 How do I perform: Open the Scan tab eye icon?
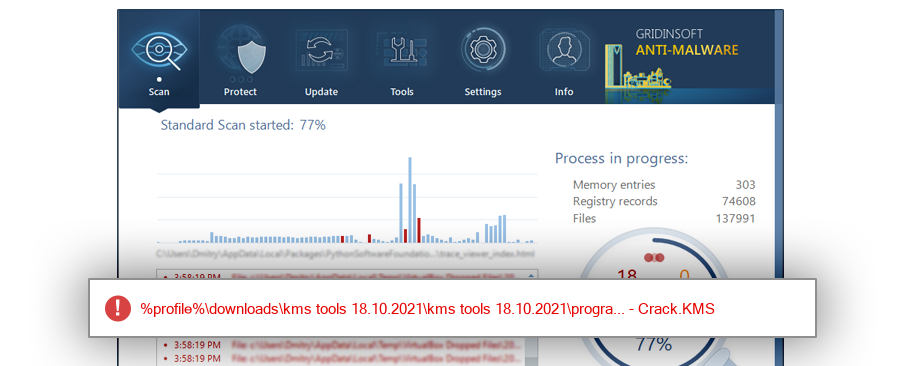tap(159, 51)
